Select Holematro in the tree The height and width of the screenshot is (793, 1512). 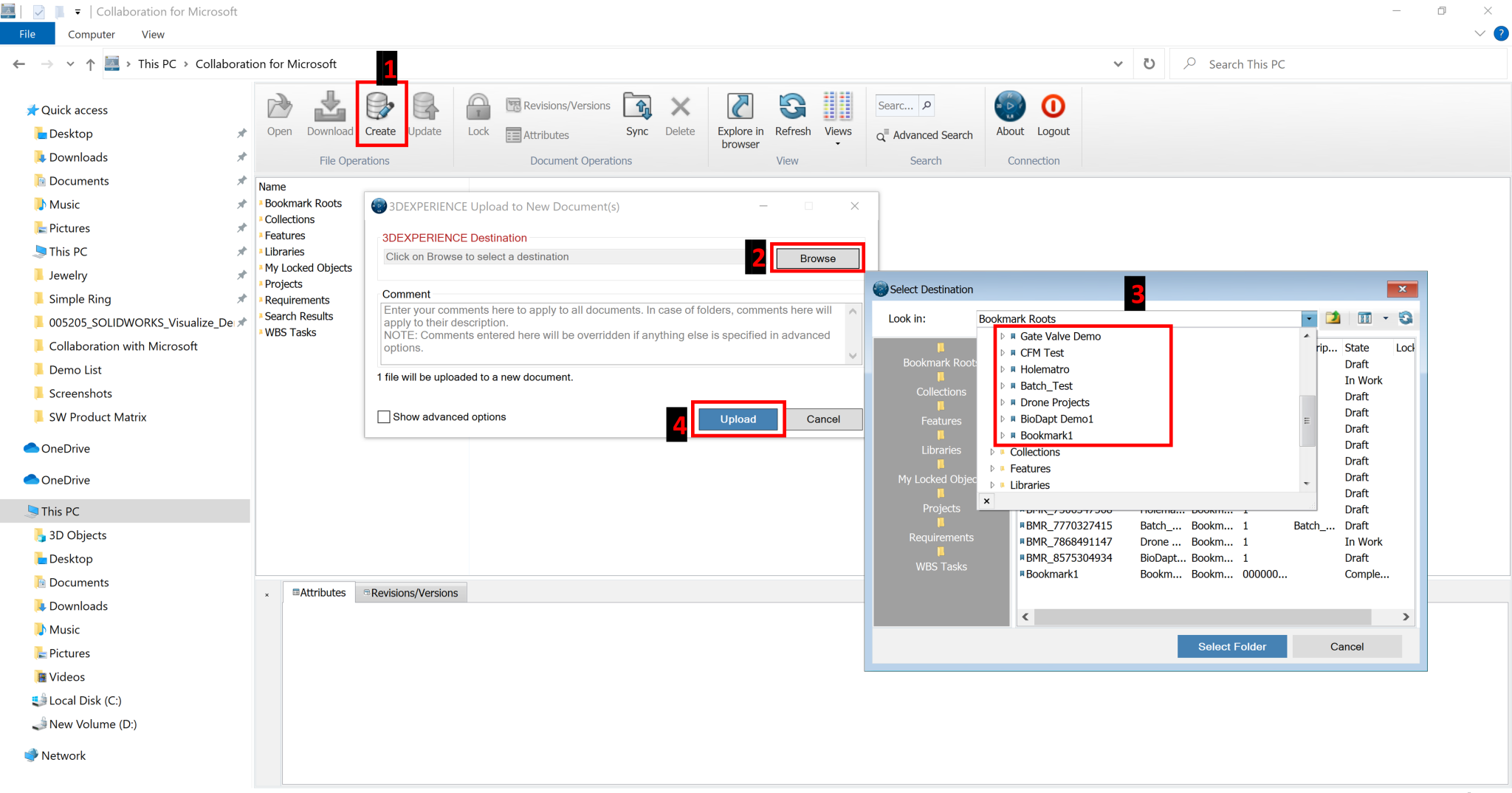click(1045, 369)
